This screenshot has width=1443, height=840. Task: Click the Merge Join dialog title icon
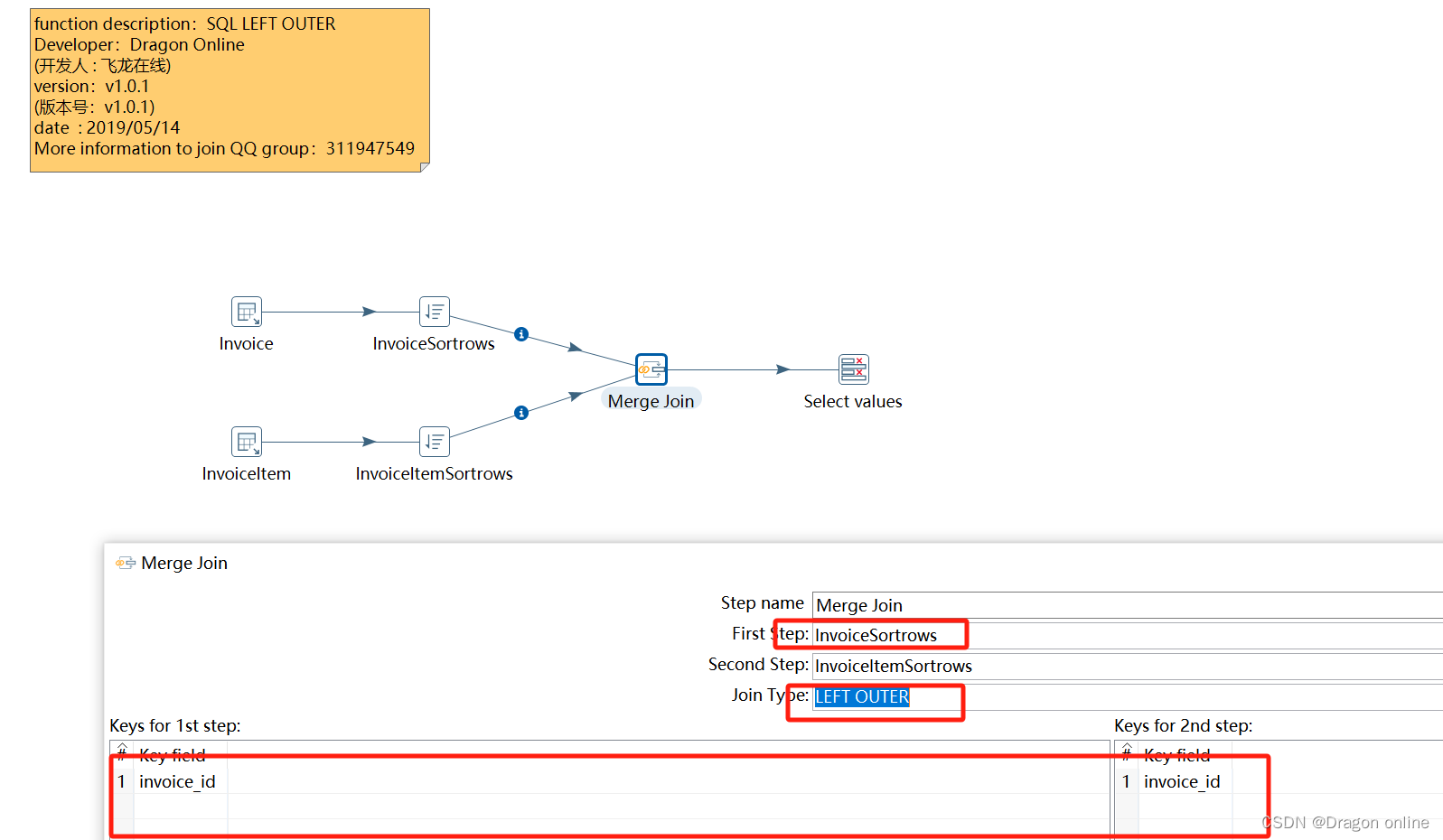click(126, 563)
